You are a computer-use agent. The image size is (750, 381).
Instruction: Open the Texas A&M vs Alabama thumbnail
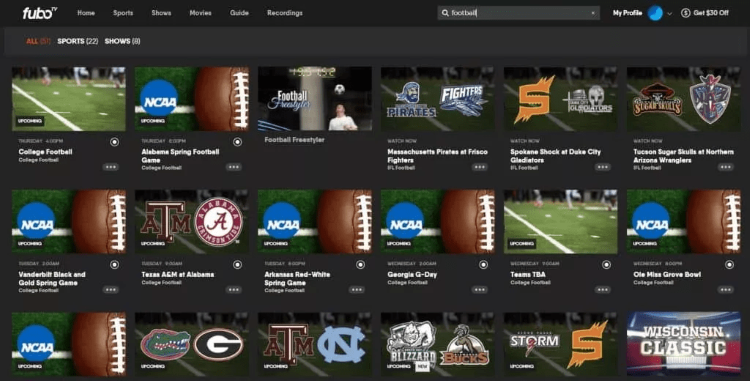point(192,221)
